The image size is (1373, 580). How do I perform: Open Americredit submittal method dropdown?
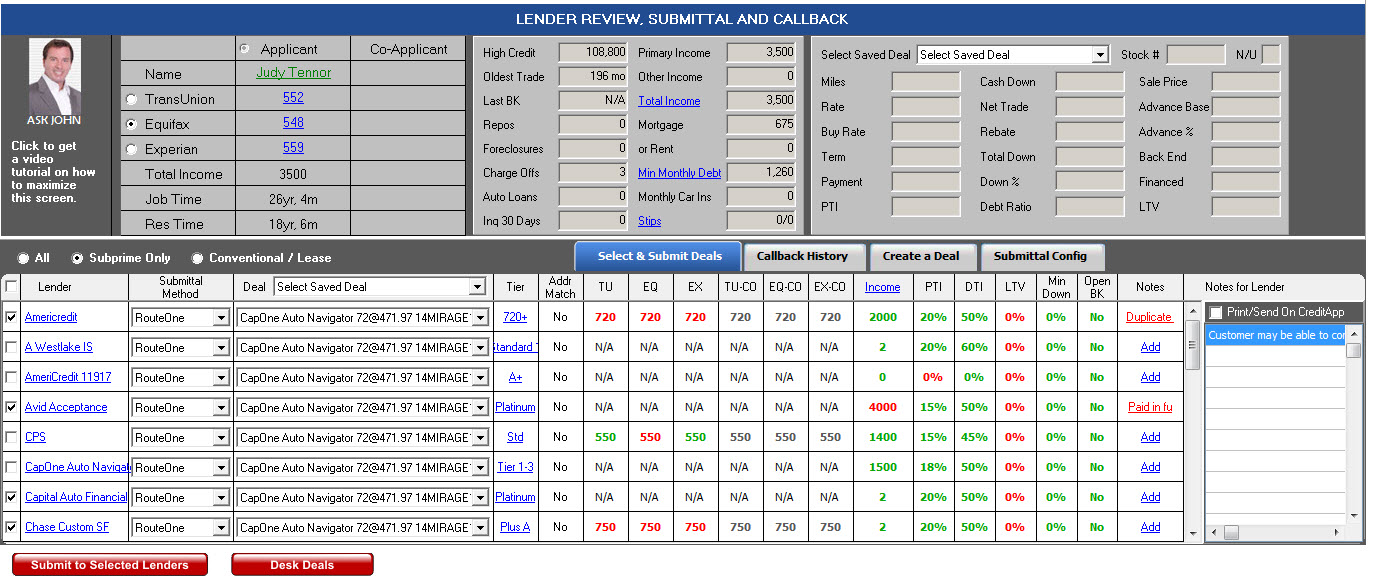tap(180, 317)
